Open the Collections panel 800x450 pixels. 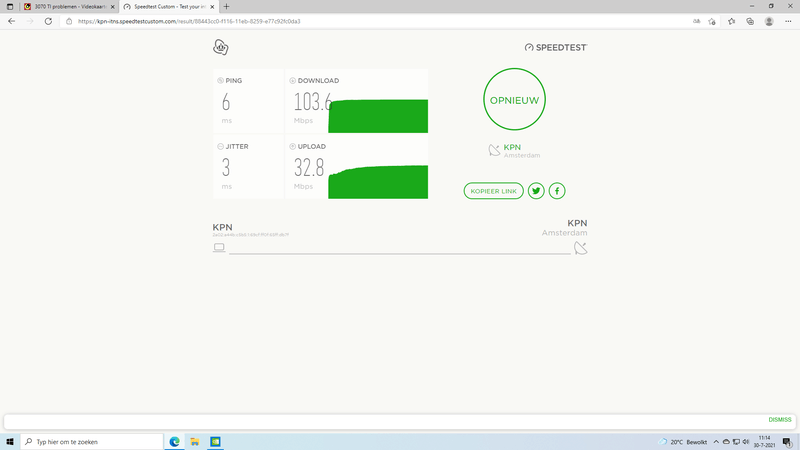click(x=750, y=21)
